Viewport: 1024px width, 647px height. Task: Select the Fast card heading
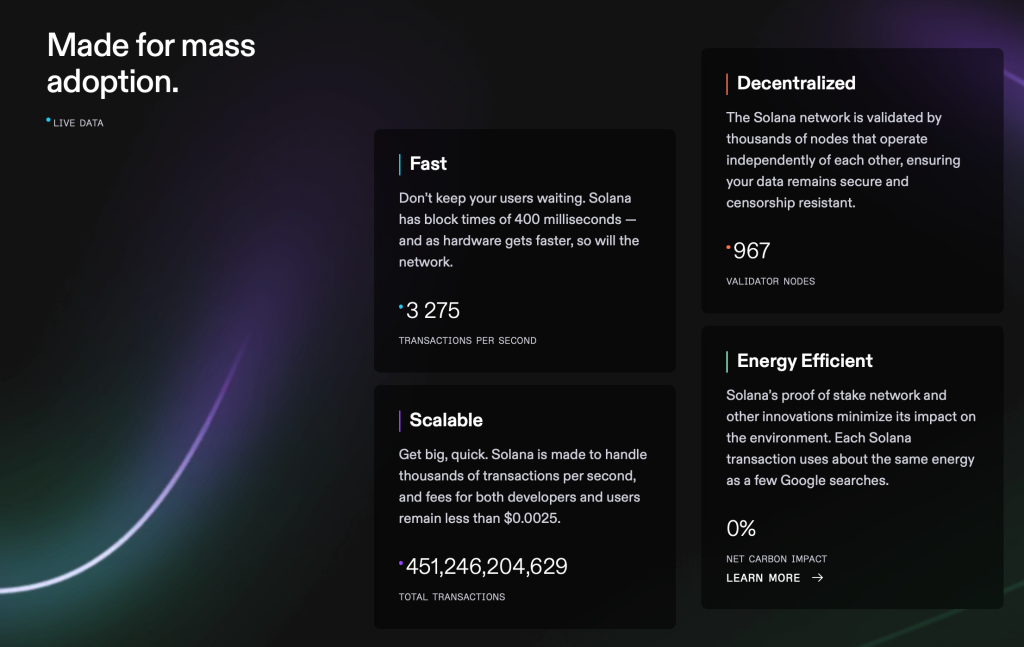tap(428, 164)
